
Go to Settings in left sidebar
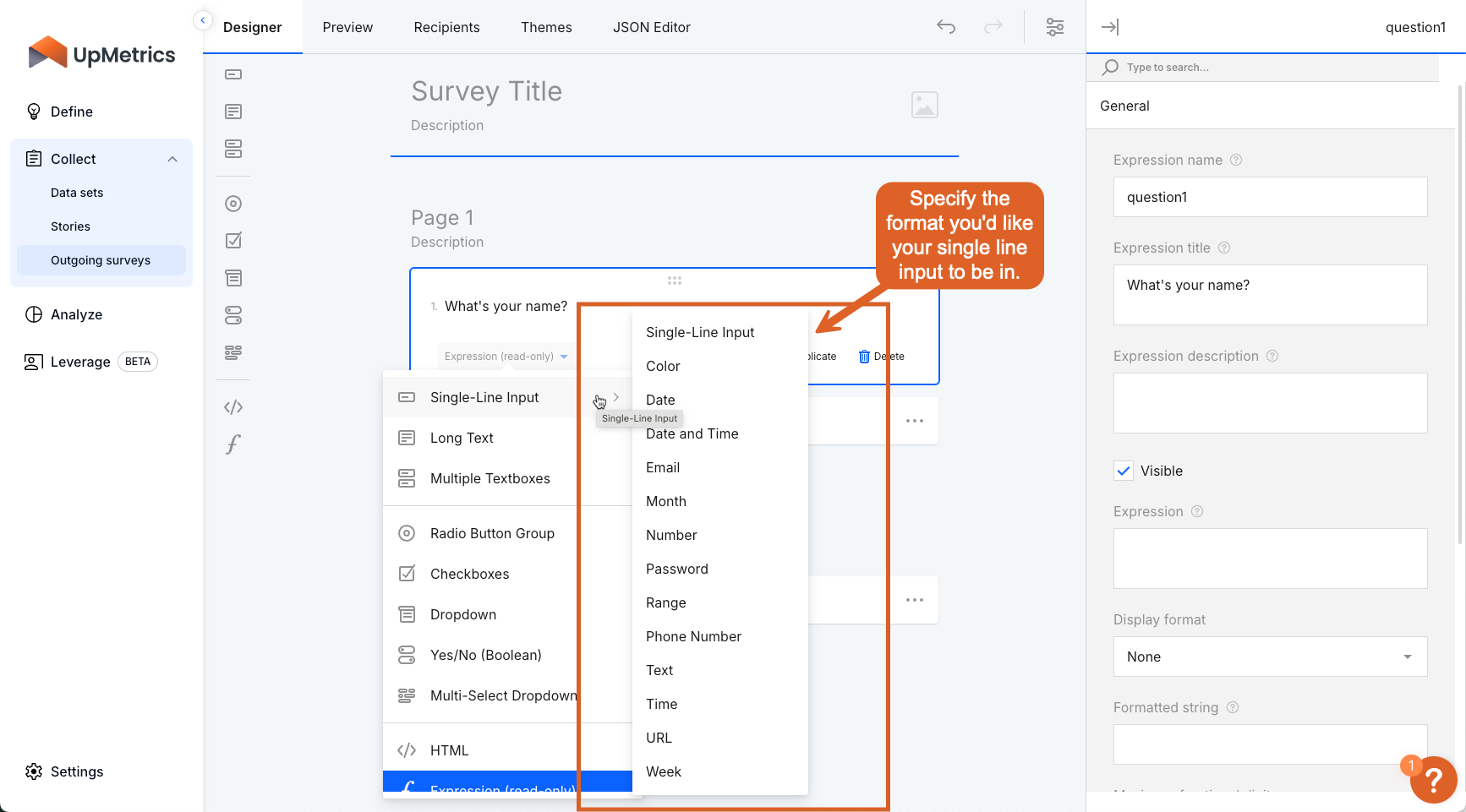point(76,771)
